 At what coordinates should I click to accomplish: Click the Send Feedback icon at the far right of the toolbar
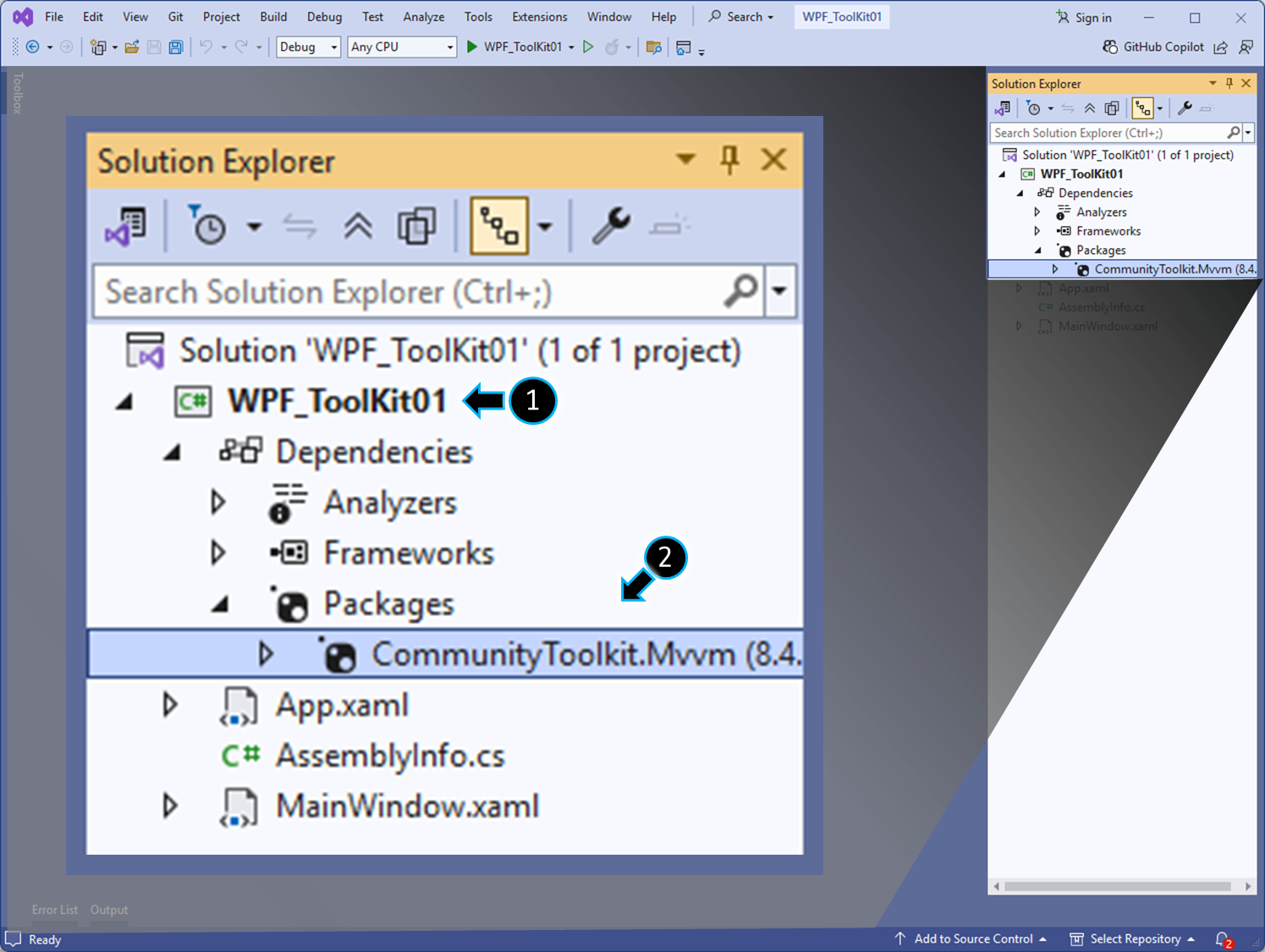(1246, 47)
